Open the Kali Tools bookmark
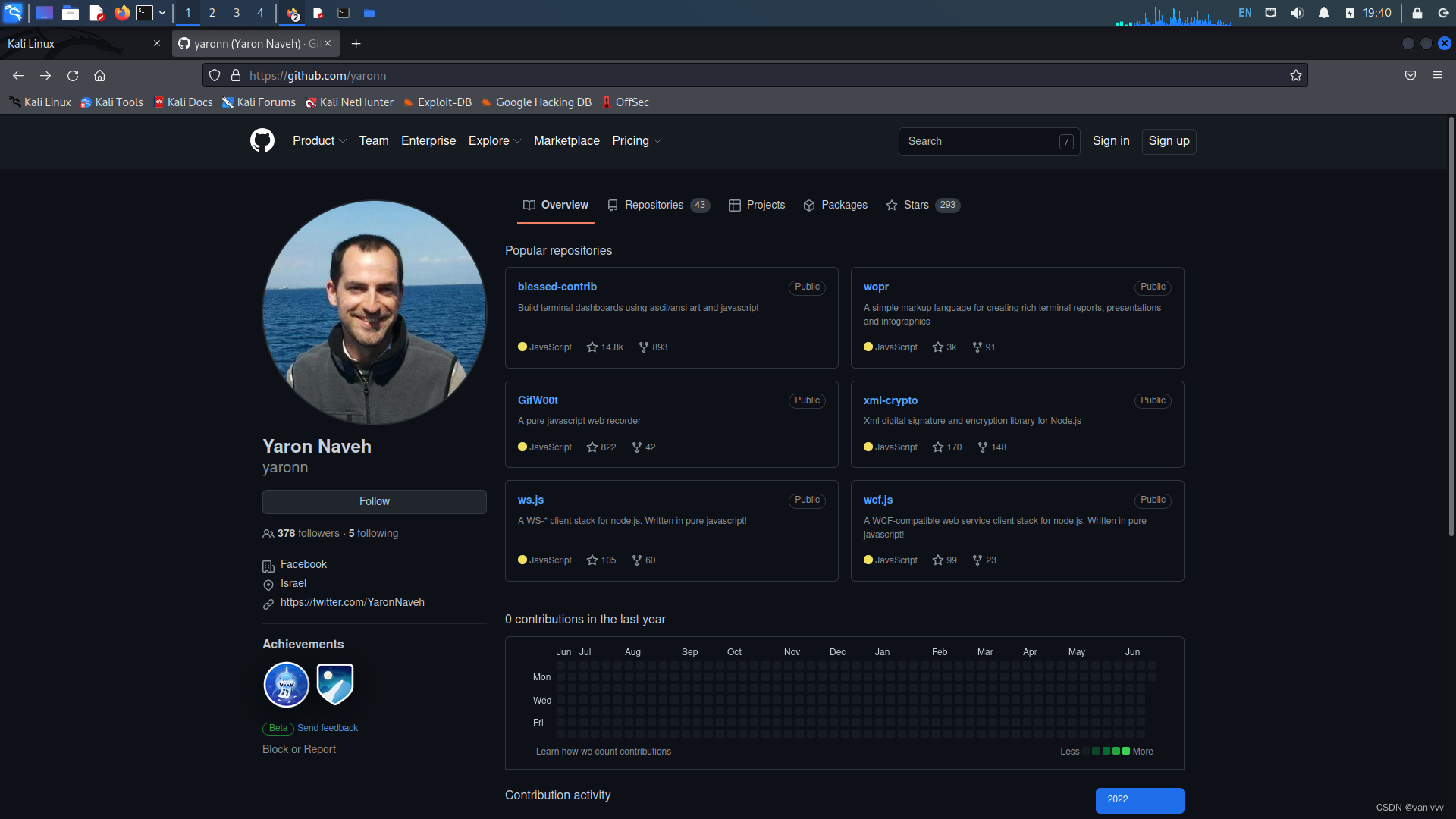The height and width of the screenshot is (819, 1456). pyautogui.click(x=112, y=102)
